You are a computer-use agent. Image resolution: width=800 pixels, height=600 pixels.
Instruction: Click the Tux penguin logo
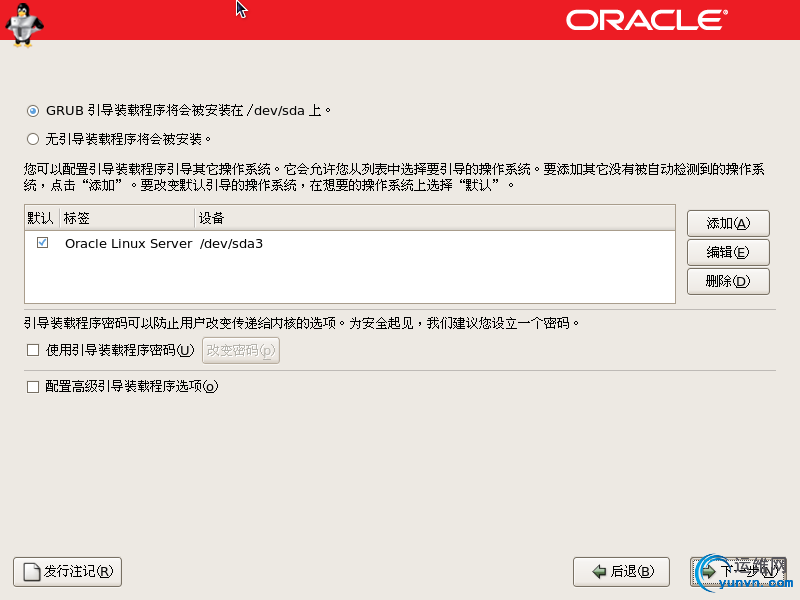[22, 25]
